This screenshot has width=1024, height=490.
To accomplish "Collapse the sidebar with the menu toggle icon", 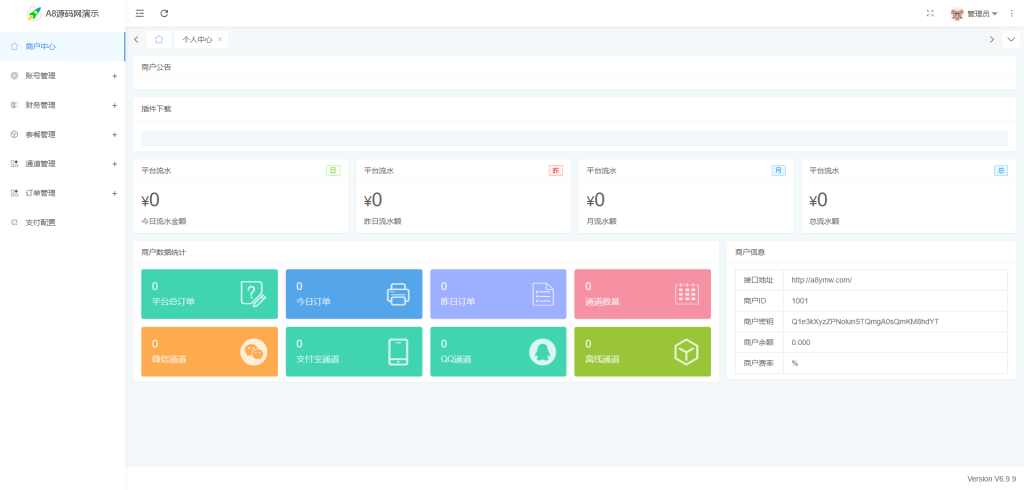I will tap(140, 13).
